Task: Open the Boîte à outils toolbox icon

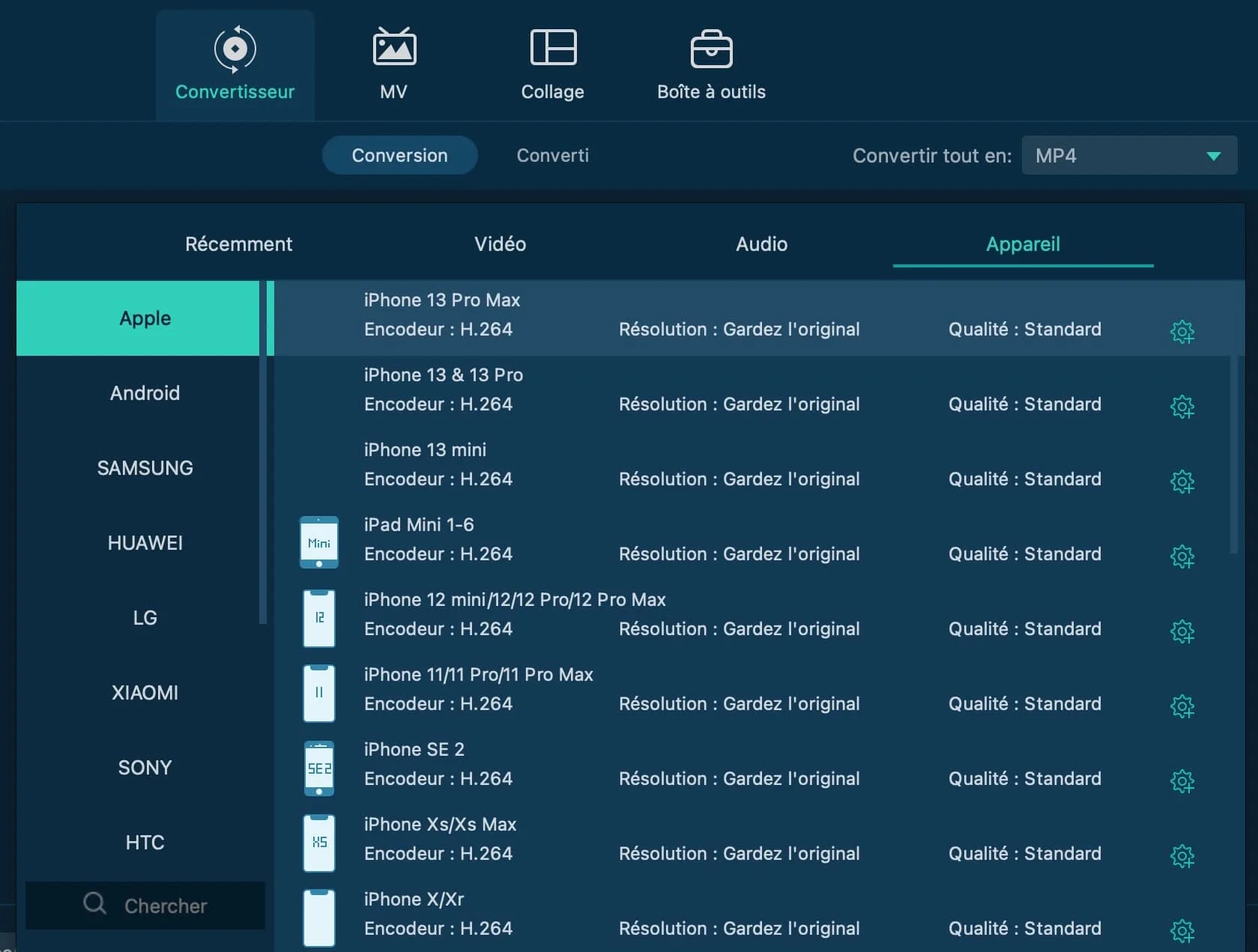Action: [711, 49]
